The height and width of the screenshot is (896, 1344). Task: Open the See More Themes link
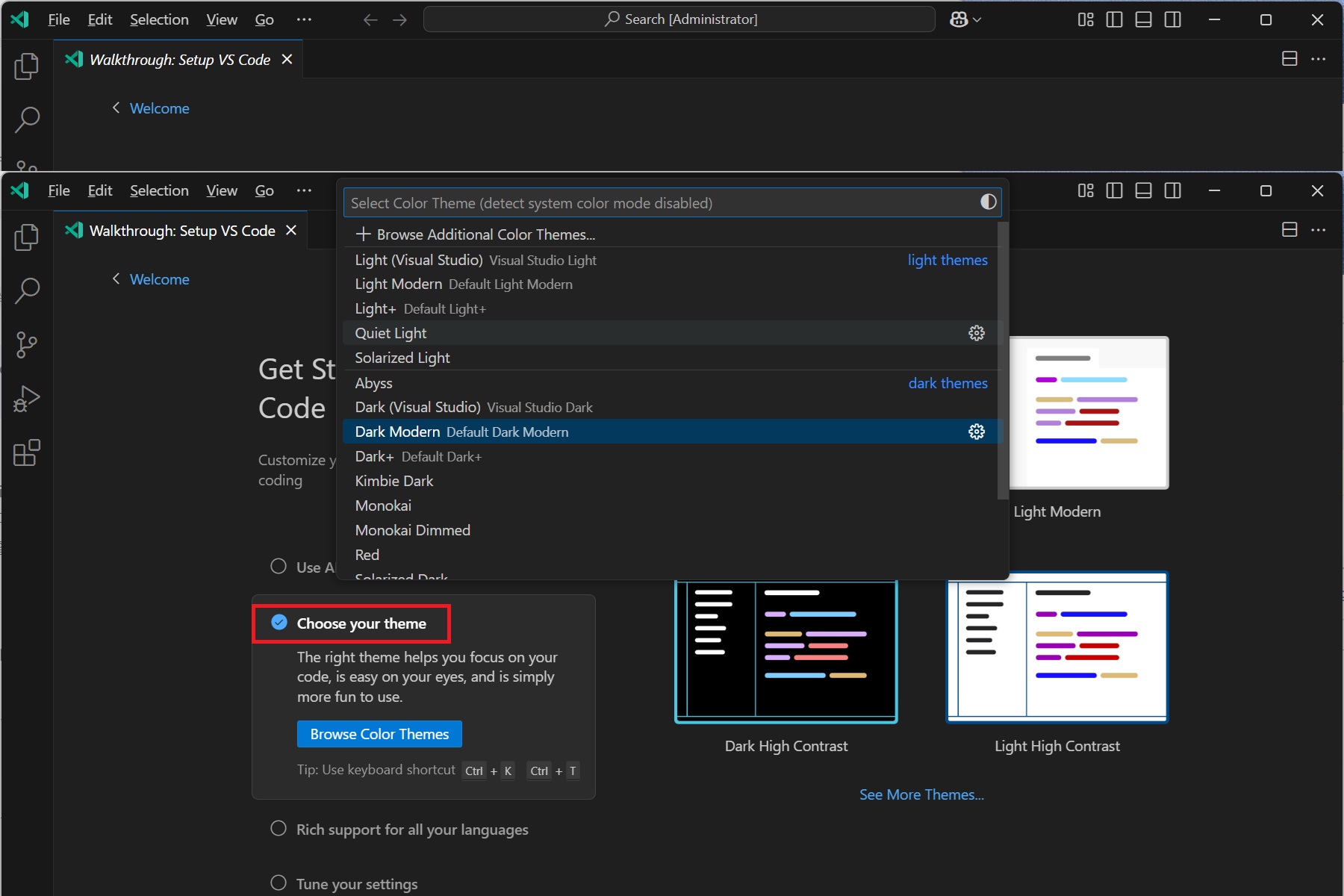pyautogui.click(x=921, y=794)
